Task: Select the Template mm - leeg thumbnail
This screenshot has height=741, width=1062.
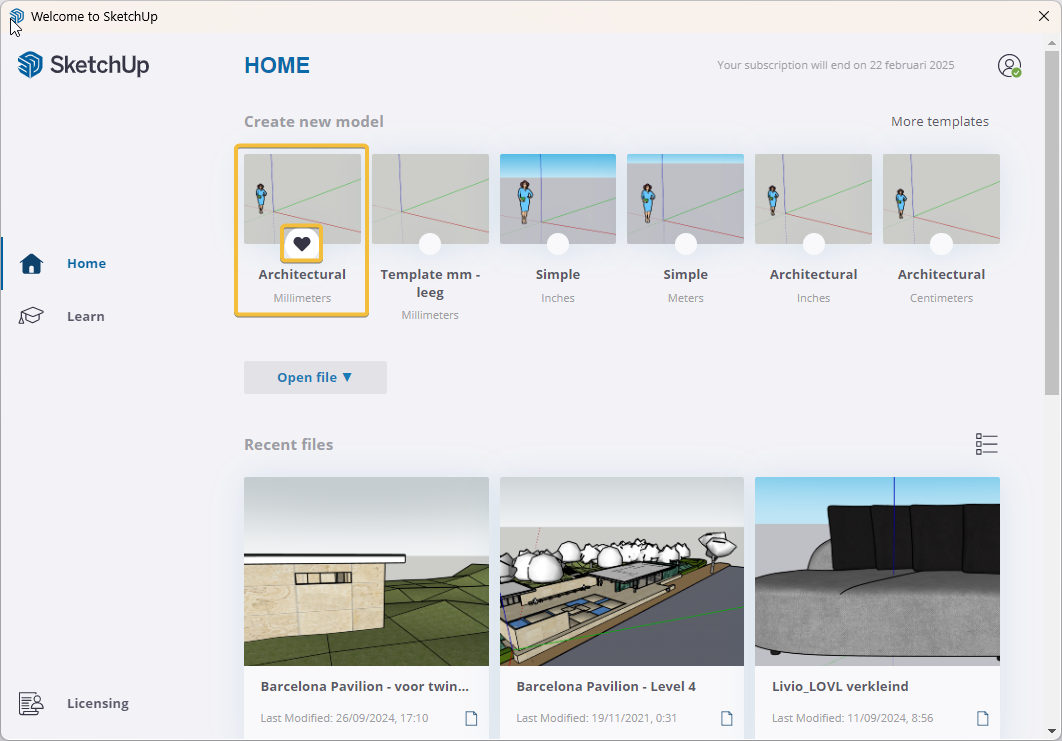Action: (430, 198)
